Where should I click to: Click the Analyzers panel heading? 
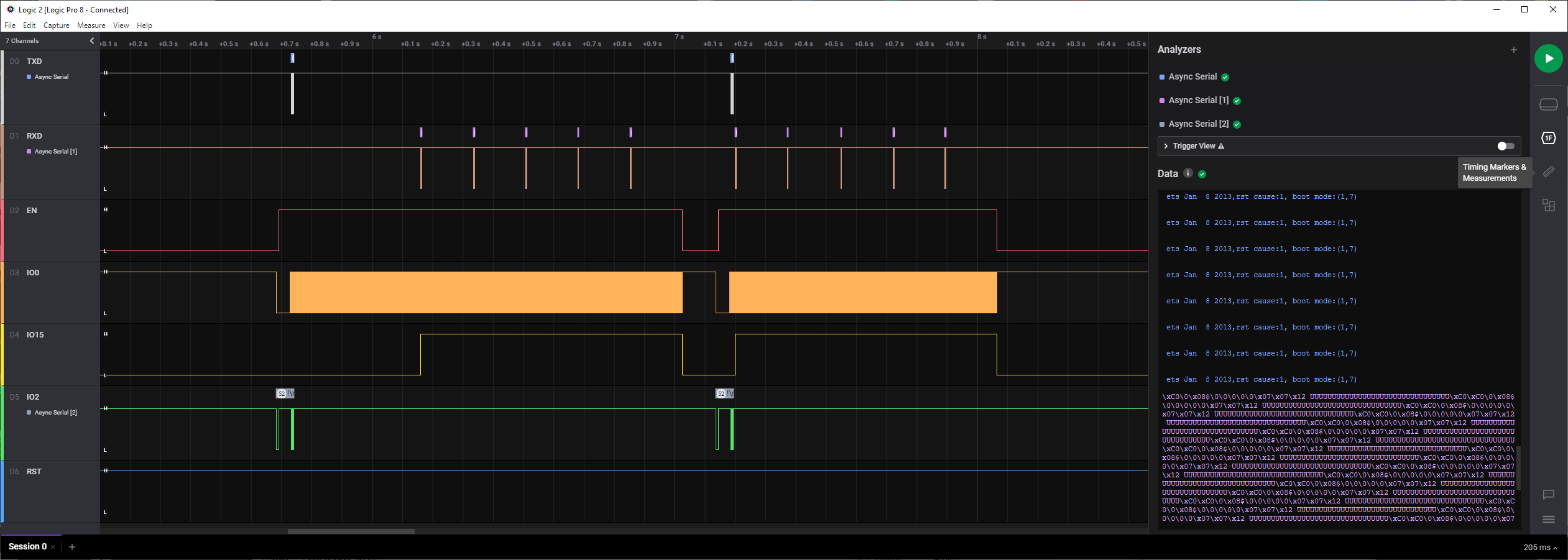click(x=1179, y=50)
